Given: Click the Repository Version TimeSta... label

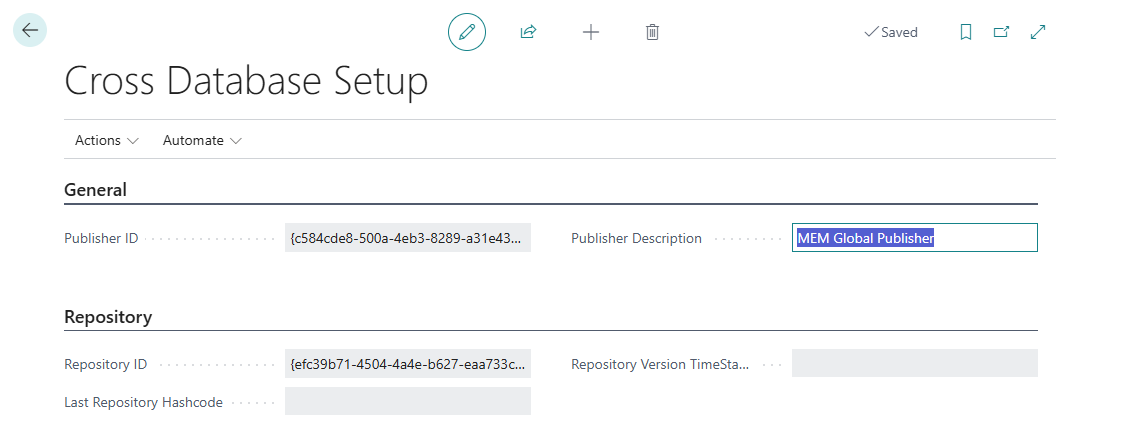Looking at the screenshot, I should click(660, 365).
